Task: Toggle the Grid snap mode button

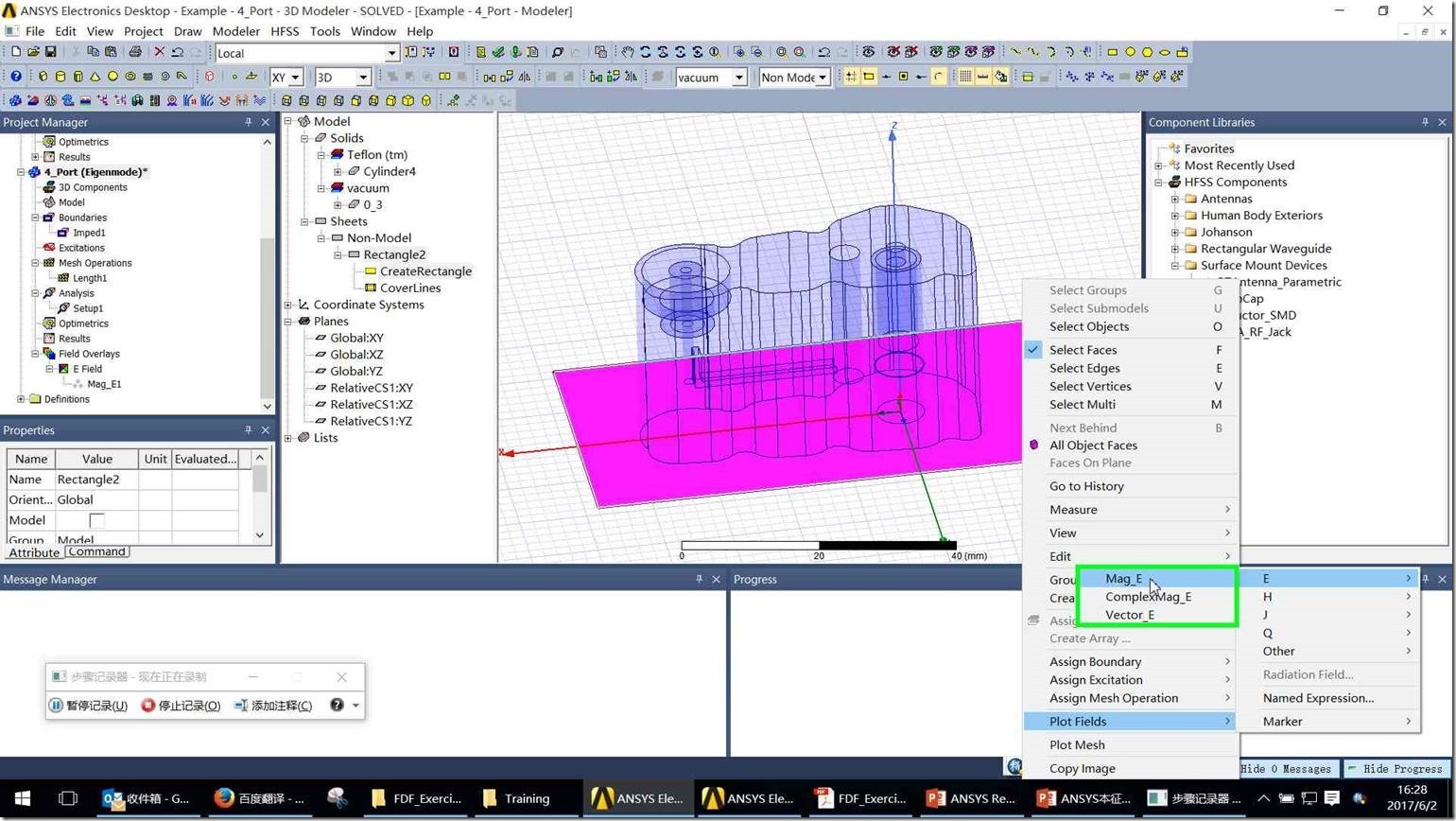Action: pos(851,77)
